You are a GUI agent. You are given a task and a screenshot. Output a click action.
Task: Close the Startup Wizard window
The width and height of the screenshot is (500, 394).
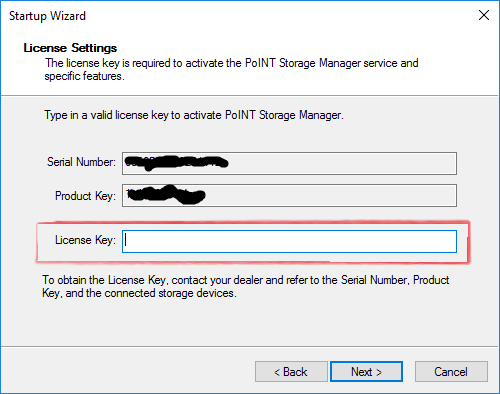[x=484, y=15]
